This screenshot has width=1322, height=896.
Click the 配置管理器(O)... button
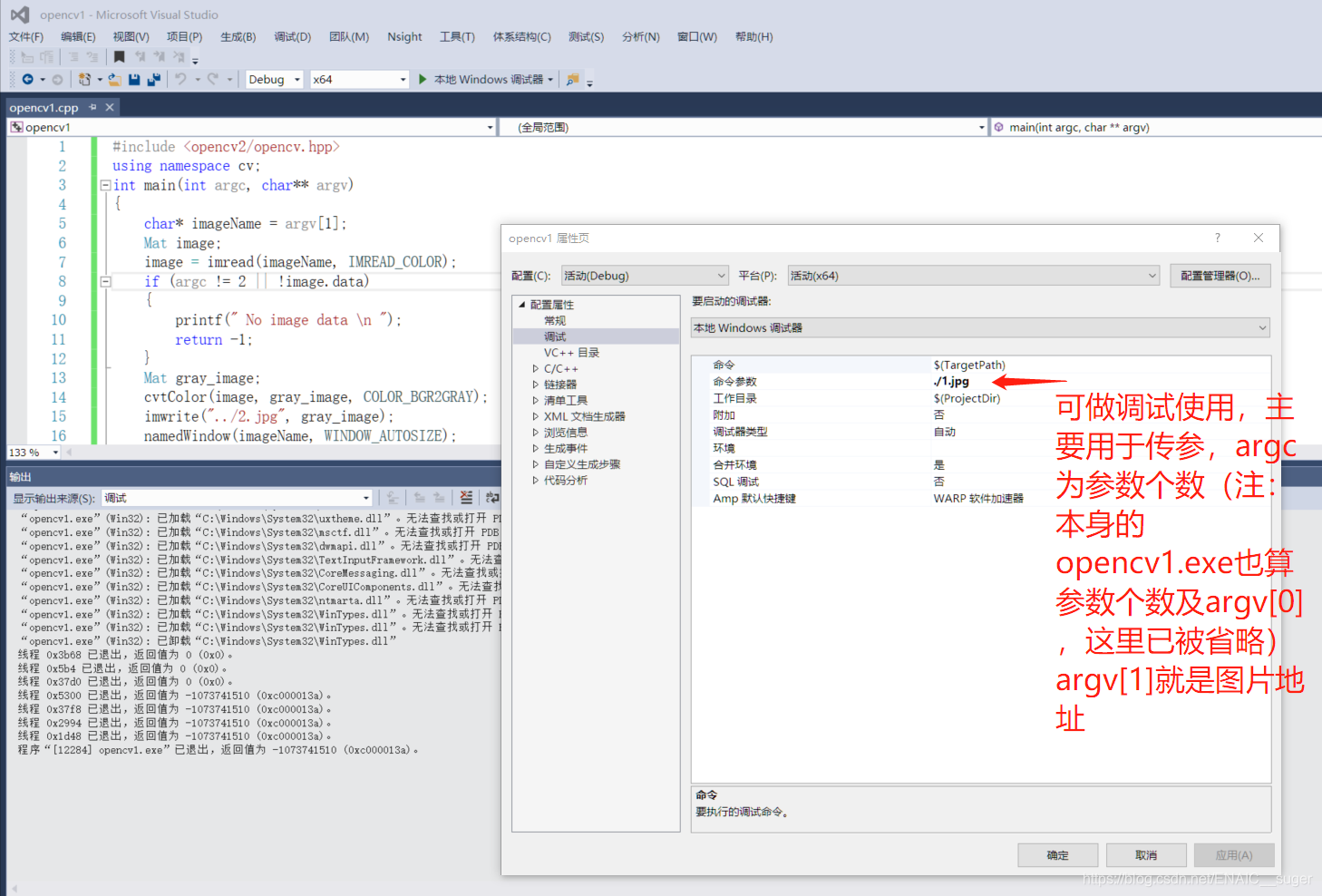click(1220, 276)
